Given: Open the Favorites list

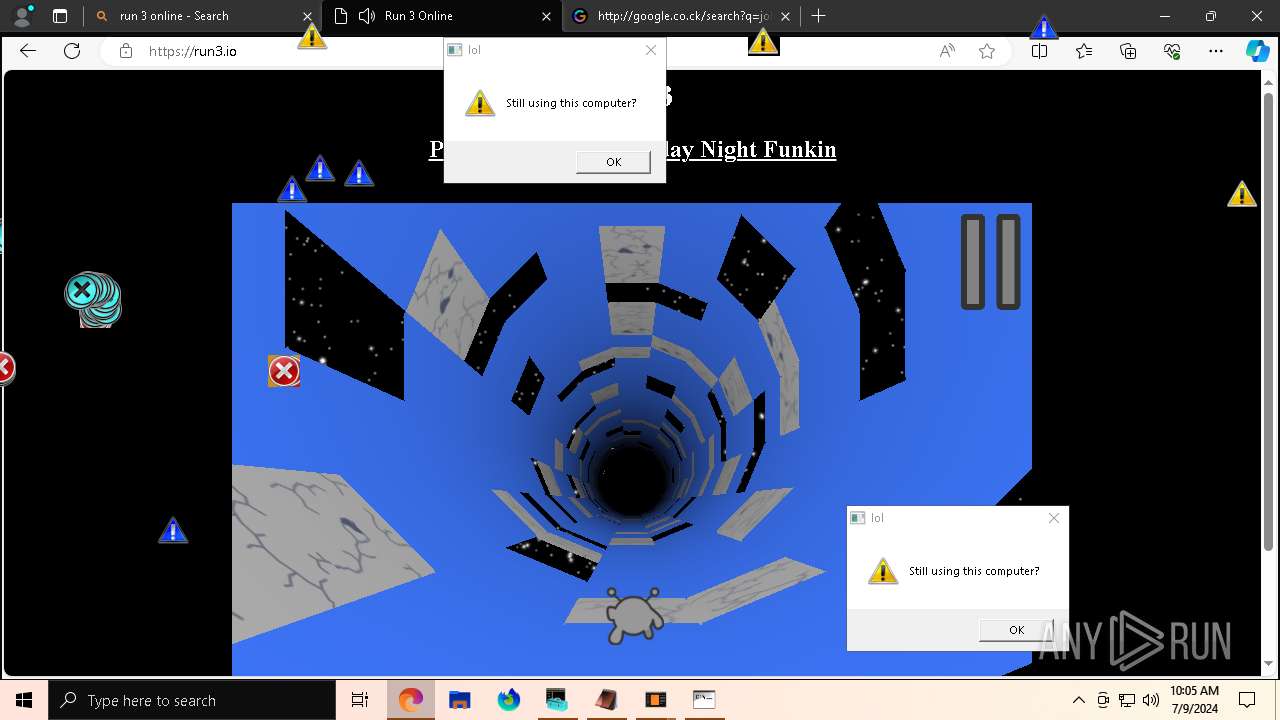Looking at the screenshot, I should pyautogui.click(x=1084, y=51).
